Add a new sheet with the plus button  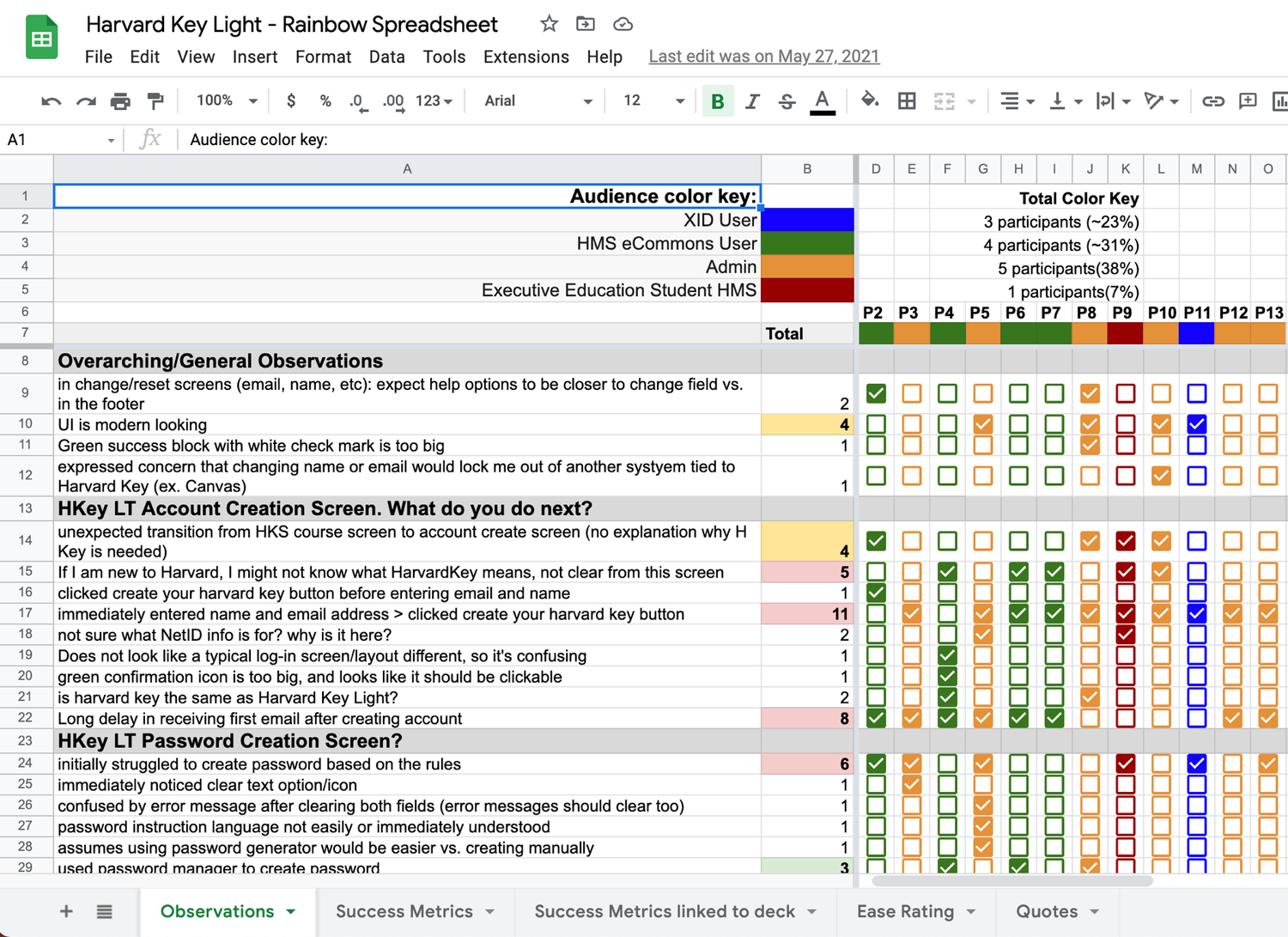pos(65,911)
